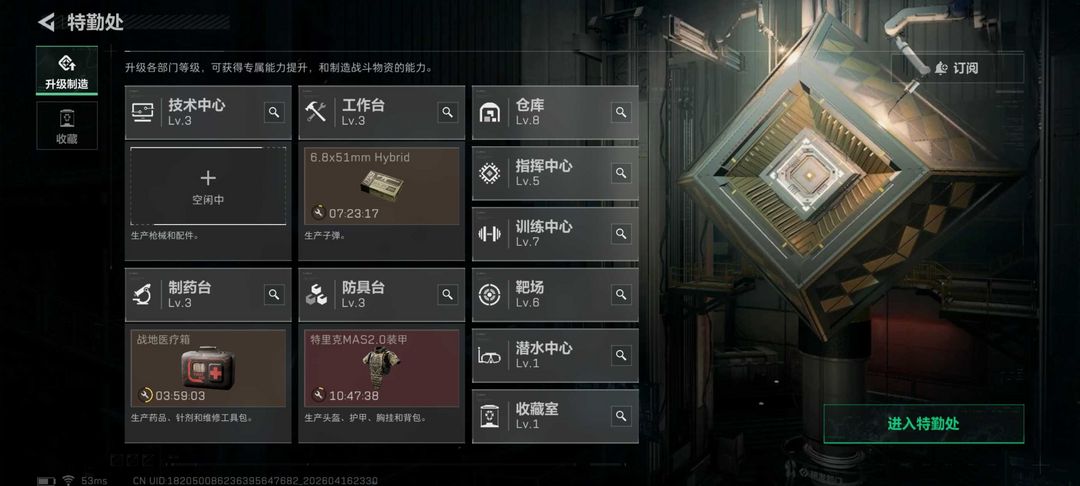The height and width of the screenshot is (486, 1080).
Task: Inspect 潜水中心 via its magnifier icon
Action: click(x=621, y=355)
